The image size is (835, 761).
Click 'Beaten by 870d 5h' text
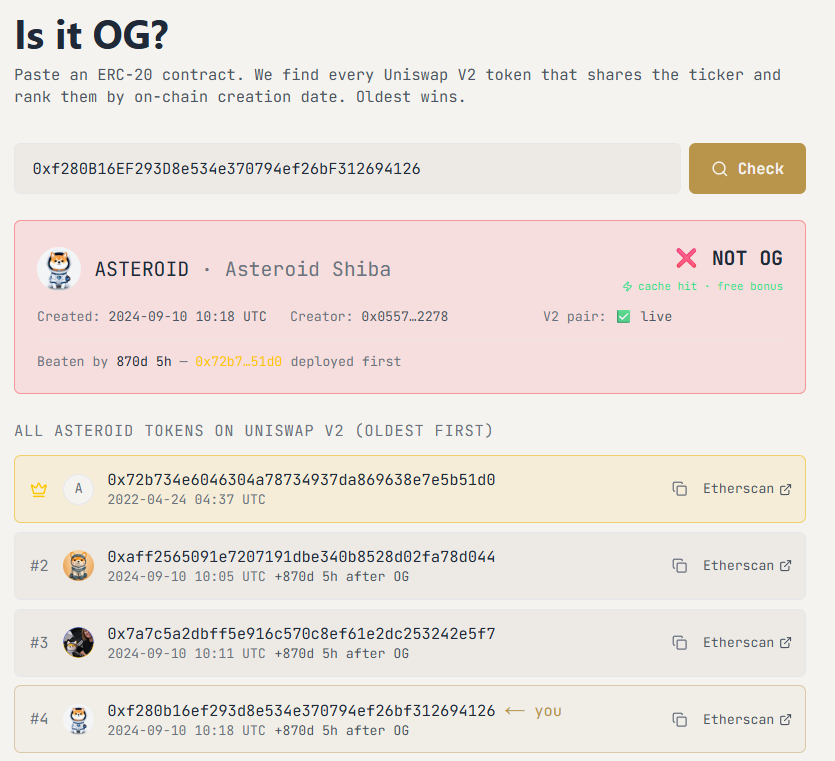pos(104,362)
